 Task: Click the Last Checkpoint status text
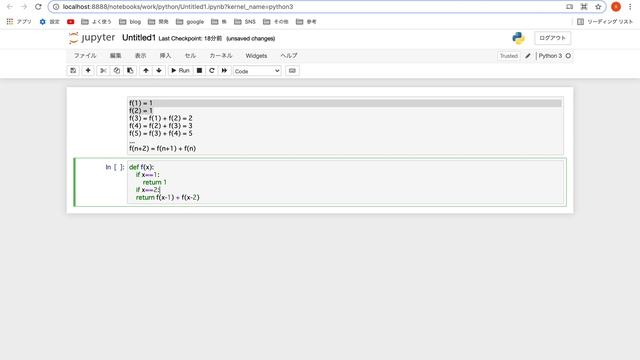pos(190,38)
